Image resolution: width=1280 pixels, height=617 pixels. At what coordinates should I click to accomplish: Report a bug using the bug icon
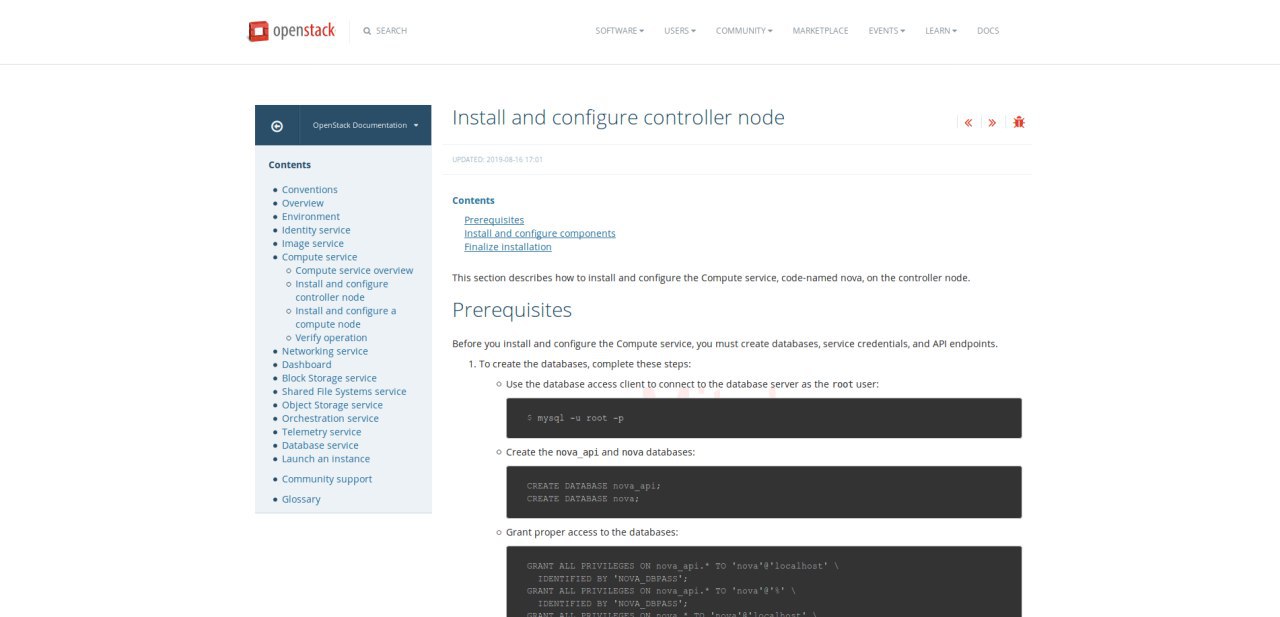(1019, 122)
